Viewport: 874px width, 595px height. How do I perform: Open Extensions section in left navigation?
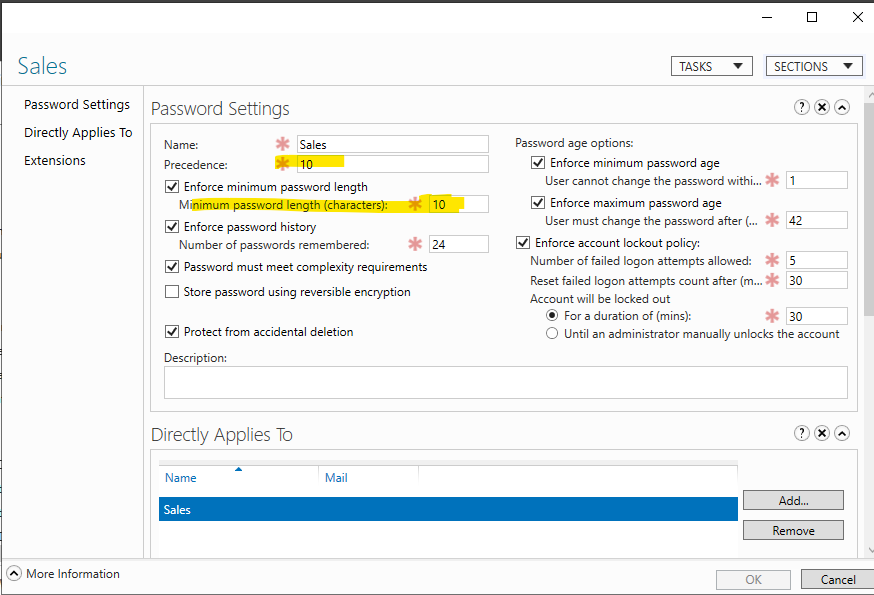point(55,161)
